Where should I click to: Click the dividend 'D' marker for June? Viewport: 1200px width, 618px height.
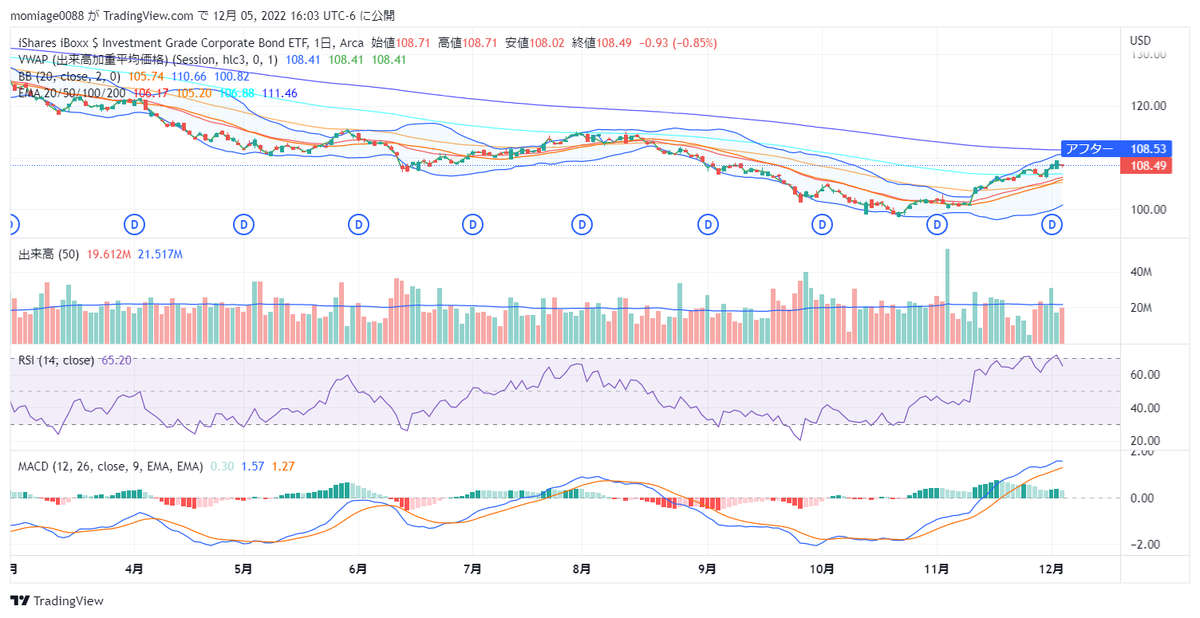[x=359, y=224]
